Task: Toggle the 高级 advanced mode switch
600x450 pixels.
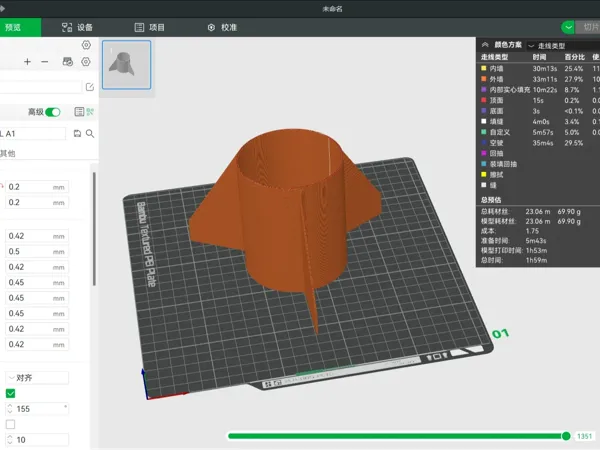Action: (53, 112)
